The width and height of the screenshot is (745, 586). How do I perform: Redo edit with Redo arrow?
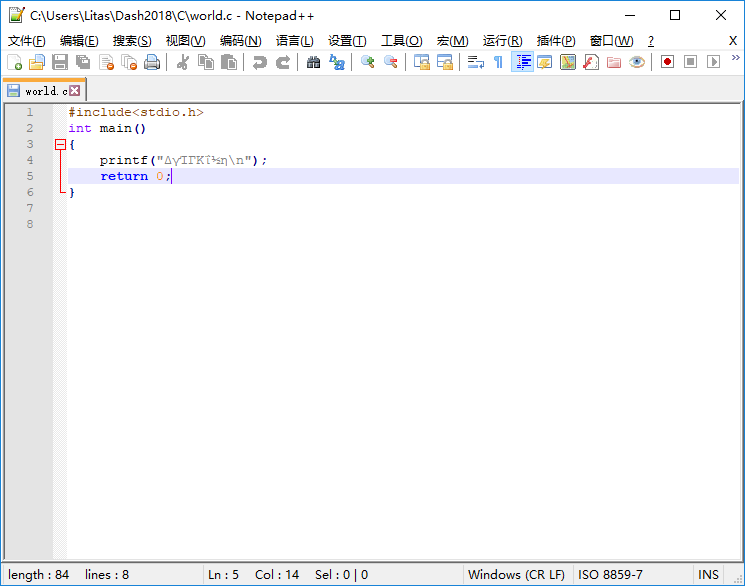click(x=283, y=62)
